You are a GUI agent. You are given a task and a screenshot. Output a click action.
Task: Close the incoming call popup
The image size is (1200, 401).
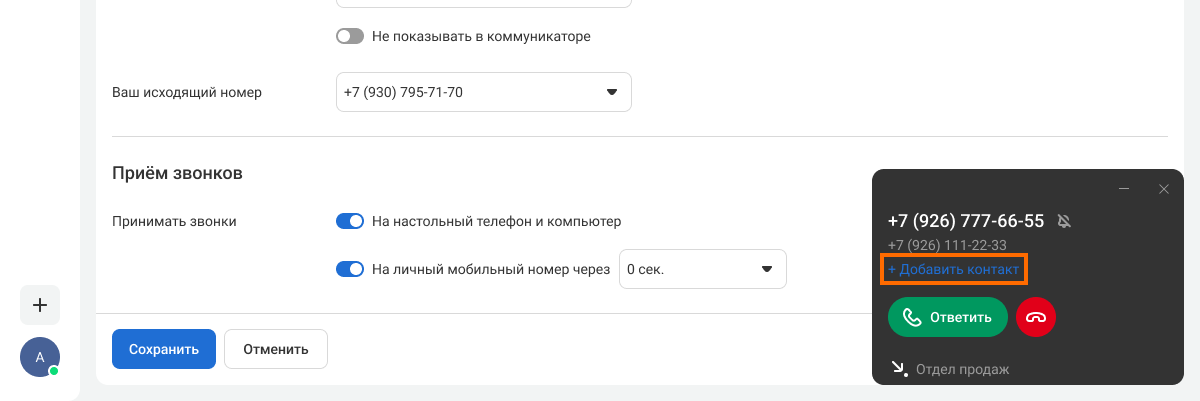[x=1163, y=188]
